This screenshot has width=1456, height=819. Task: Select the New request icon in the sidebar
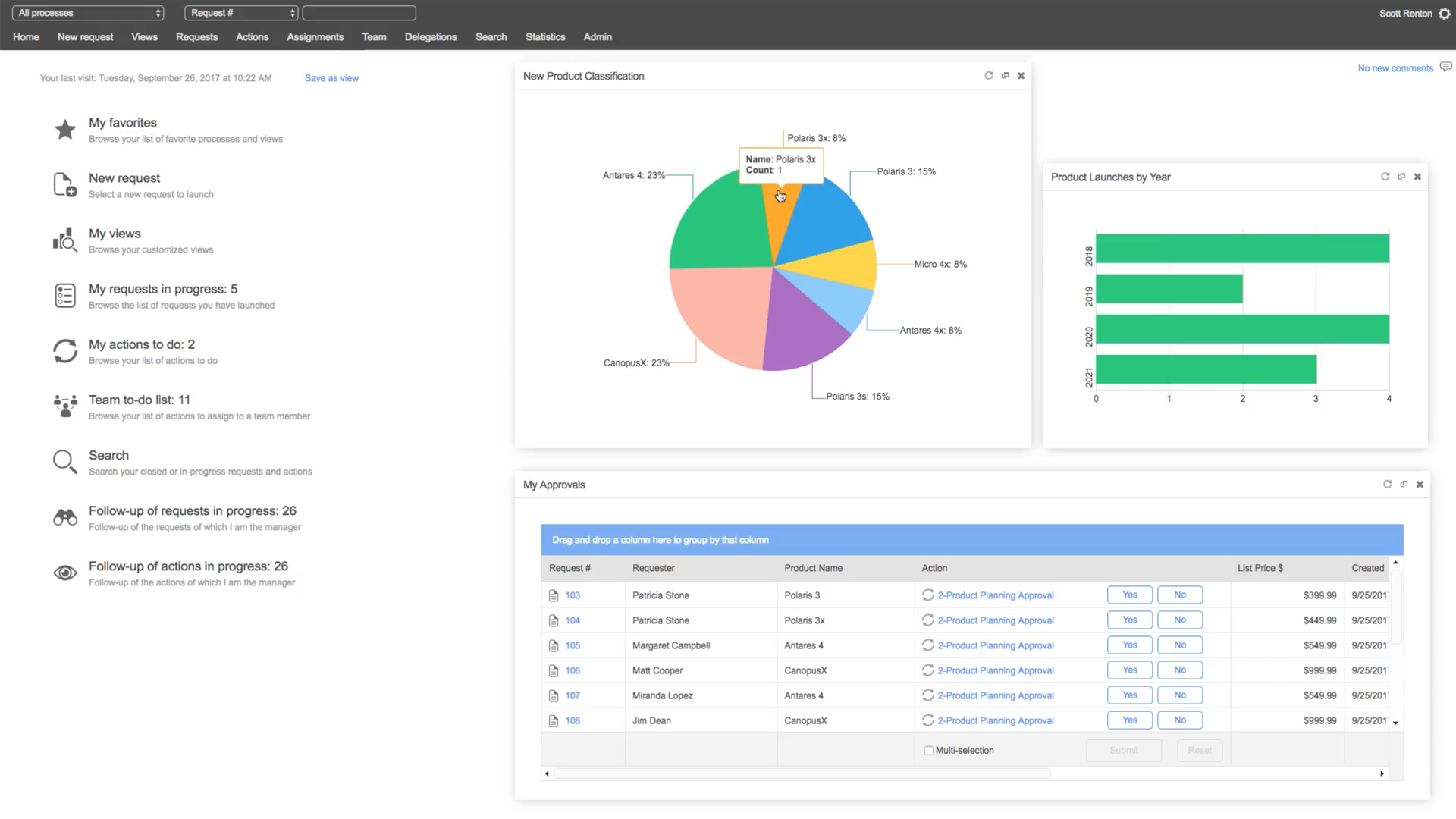coord(64,184)
